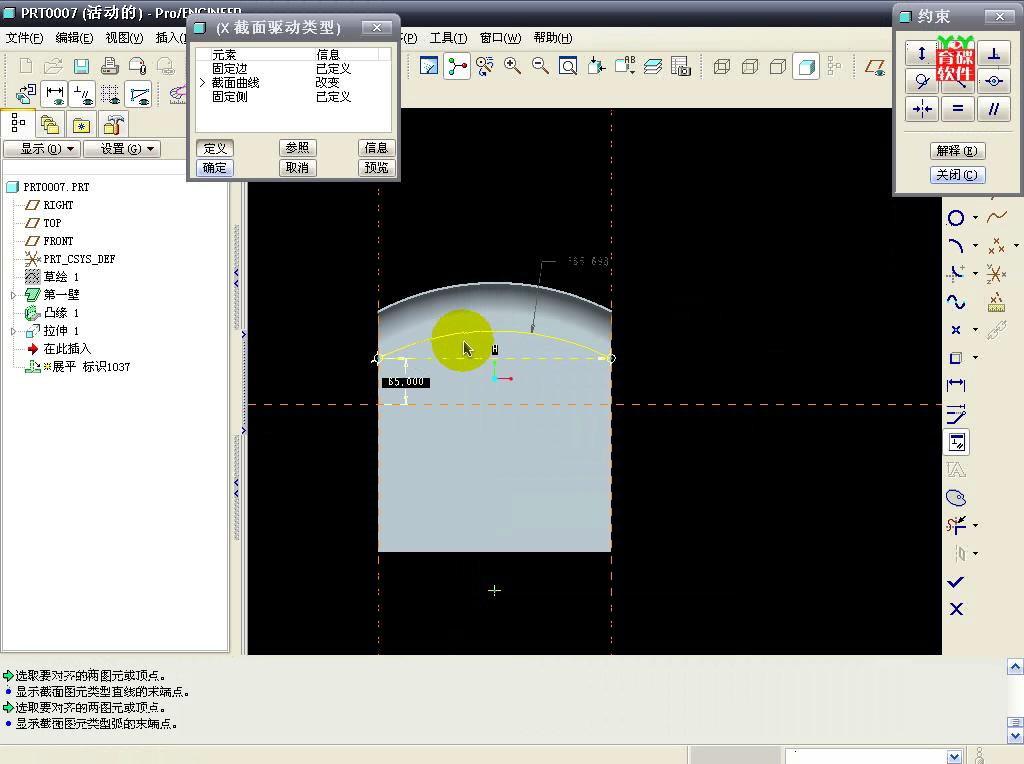Click the 预览 button in the dialog
The height and width of the screenshot is (764, 1024).
376,168
